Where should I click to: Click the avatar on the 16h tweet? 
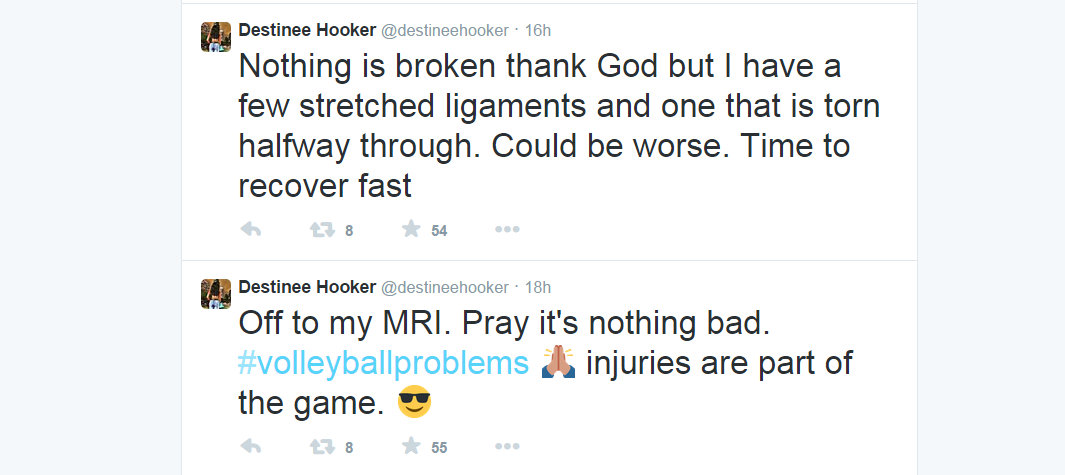coord(216,36)
